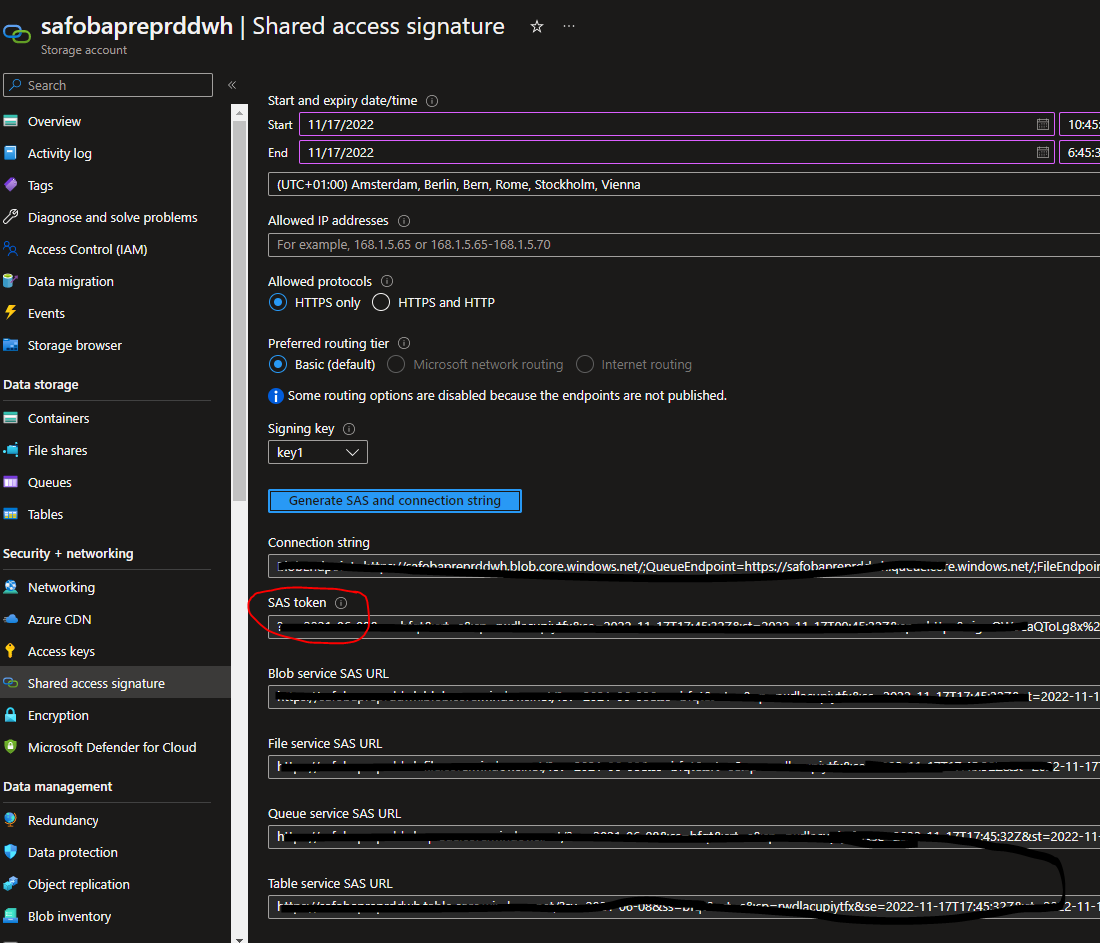Open End date calendar picker icon
Screen dimensions: 1100x943
(1042, 152)
